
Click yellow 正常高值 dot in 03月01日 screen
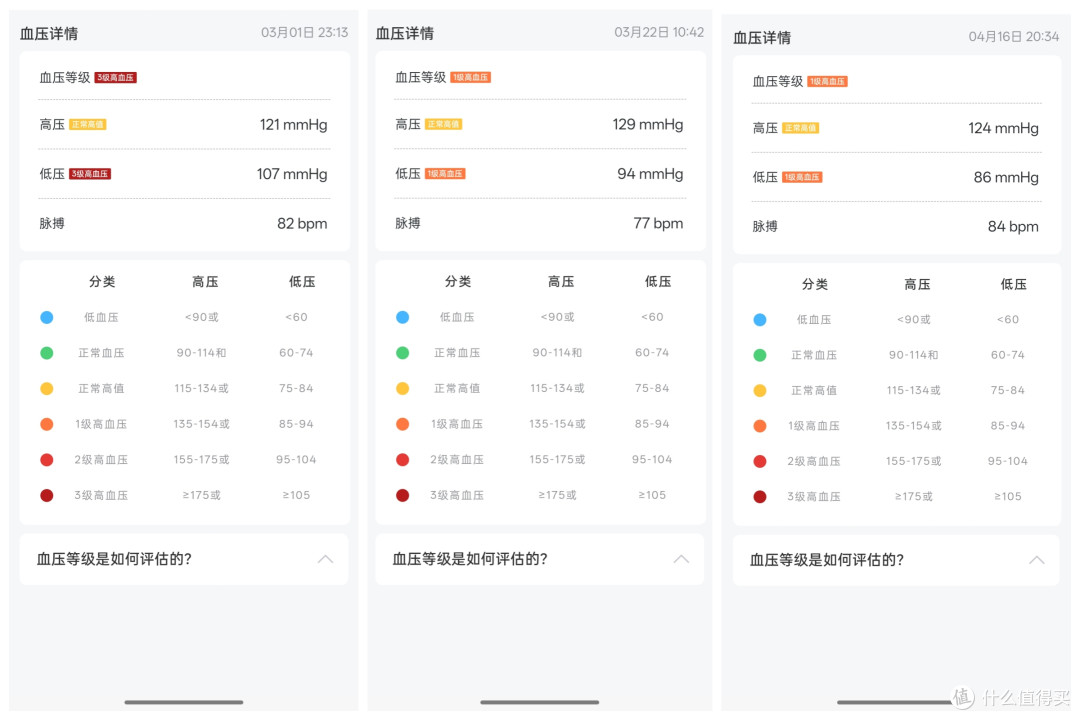[x=47, y=389]
